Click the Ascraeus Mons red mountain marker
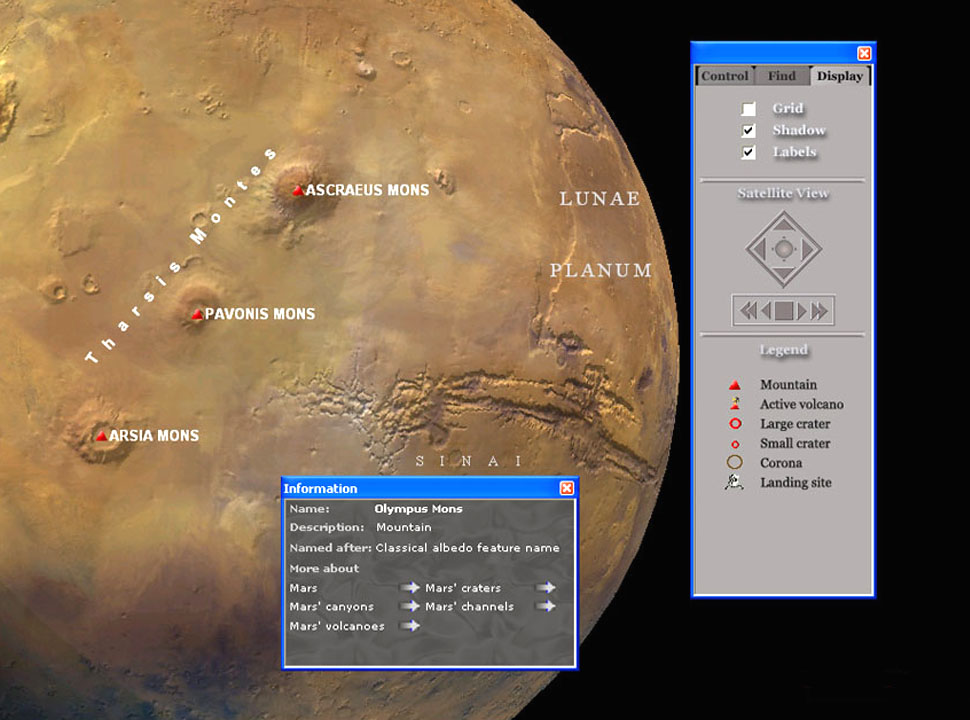The height and width of the screenshot is (720, 970). (298, 191)
